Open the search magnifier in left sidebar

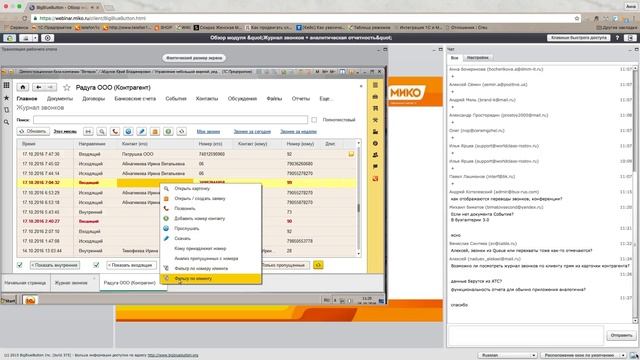6,122
